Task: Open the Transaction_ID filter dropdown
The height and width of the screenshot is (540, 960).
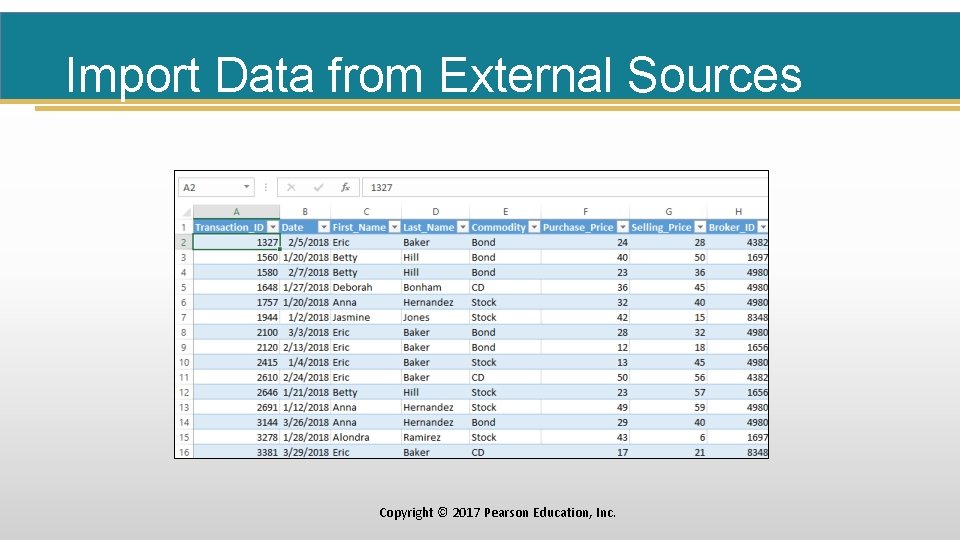Action: click(x=273, y=227)
